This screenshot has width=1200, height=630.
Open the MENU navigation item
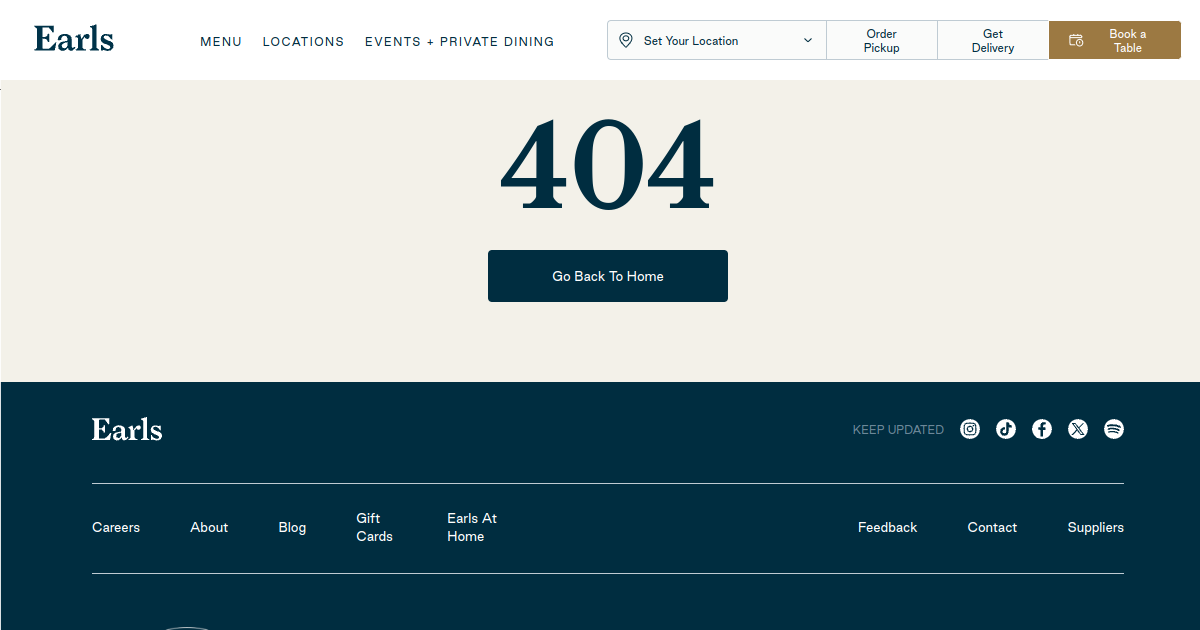click(221, 42)
